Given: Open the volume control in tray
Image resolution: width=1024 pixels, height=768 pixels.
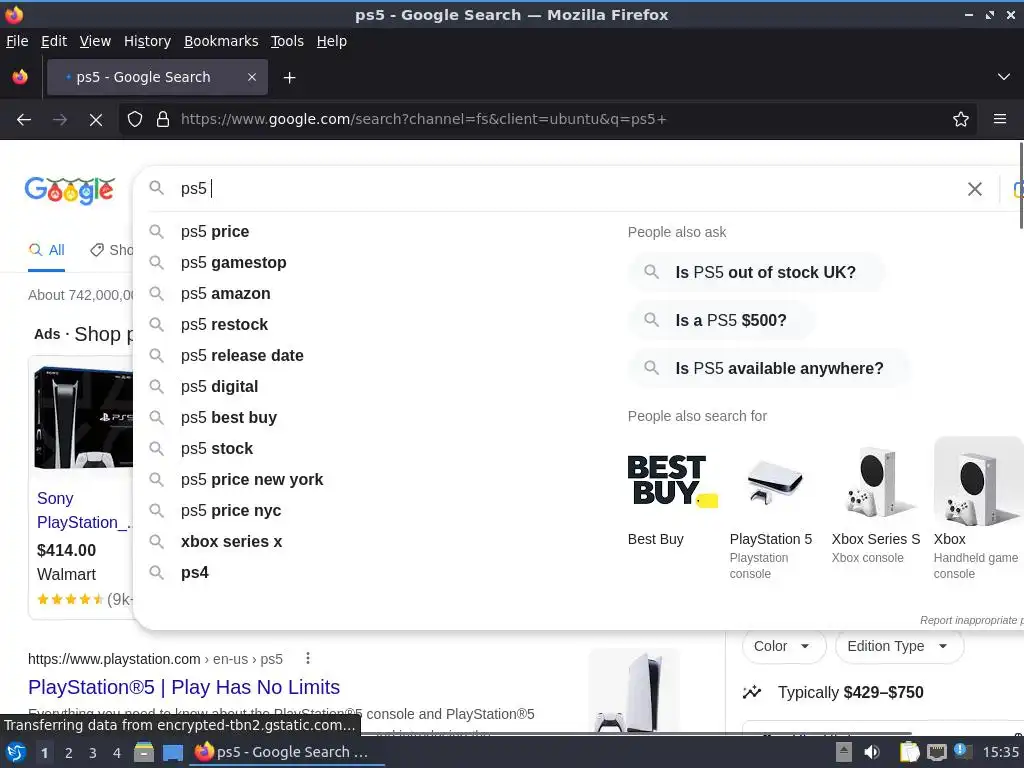Looking at the screenshot, I should (x=872, y=752).
